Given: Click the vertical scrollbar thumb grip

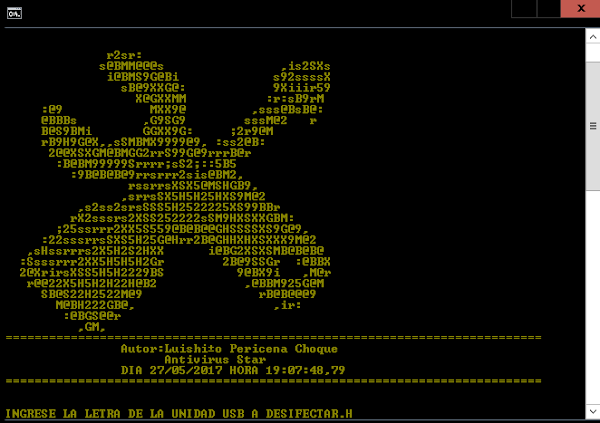Looking at the screenshot, I should 593,126.
